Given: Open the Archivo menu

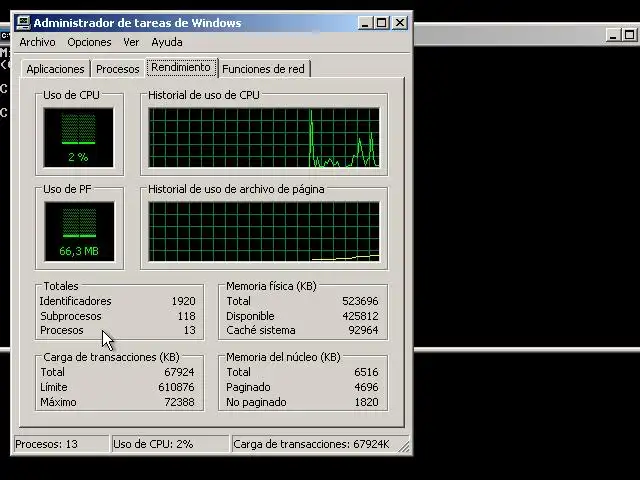Looking at the screenshot, I should [x=37, y=42].
